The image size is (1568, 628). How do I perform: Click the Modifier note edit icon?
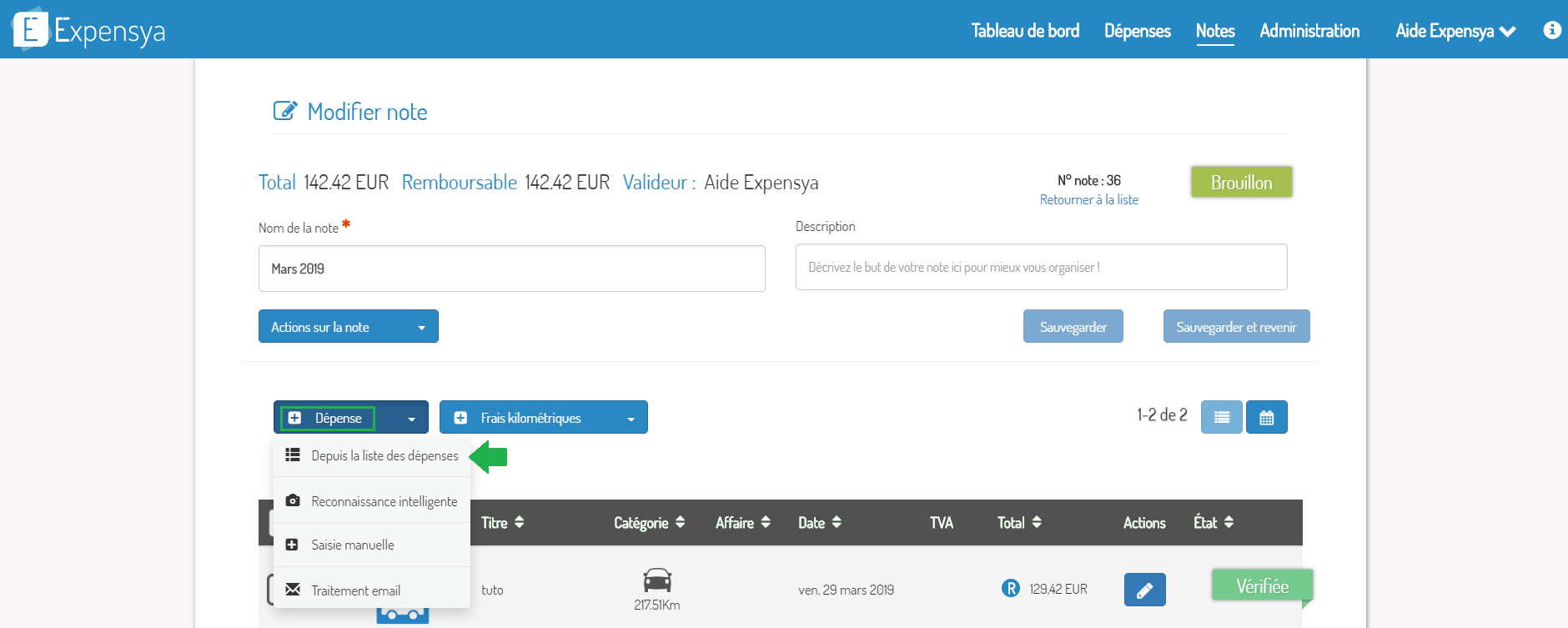pos(284,111)
